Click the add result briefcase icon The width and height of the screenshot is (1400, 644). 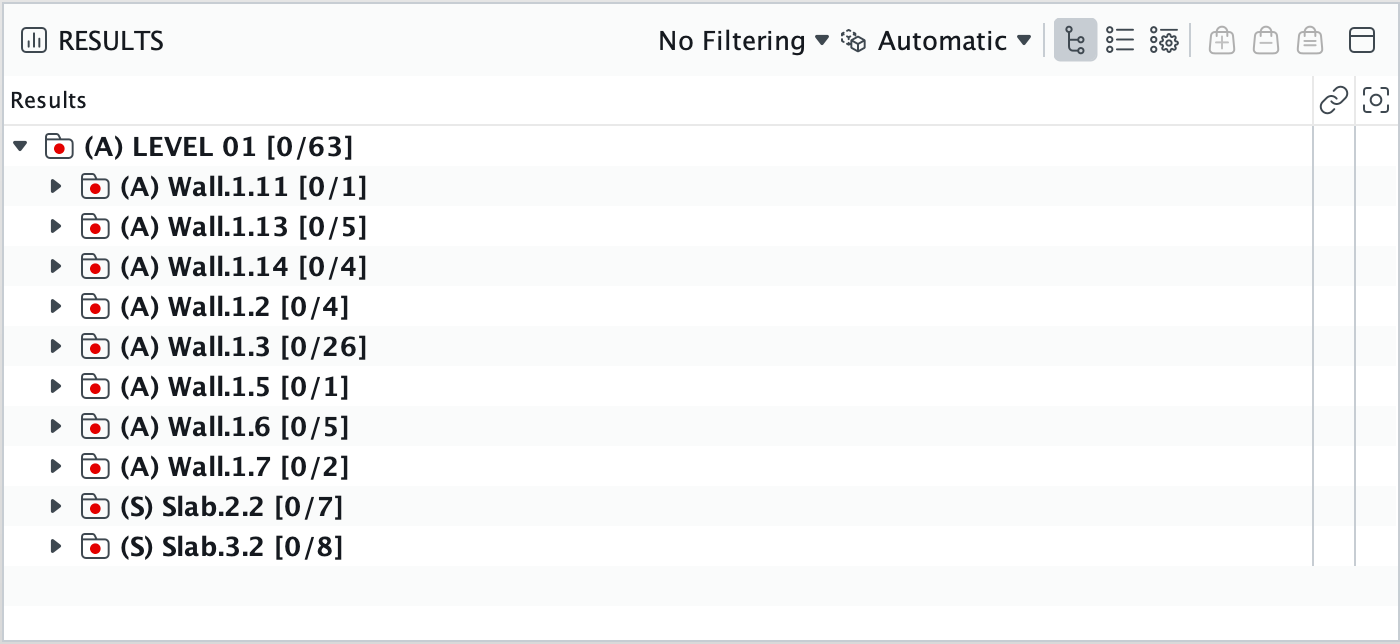tap(1221, 41)
